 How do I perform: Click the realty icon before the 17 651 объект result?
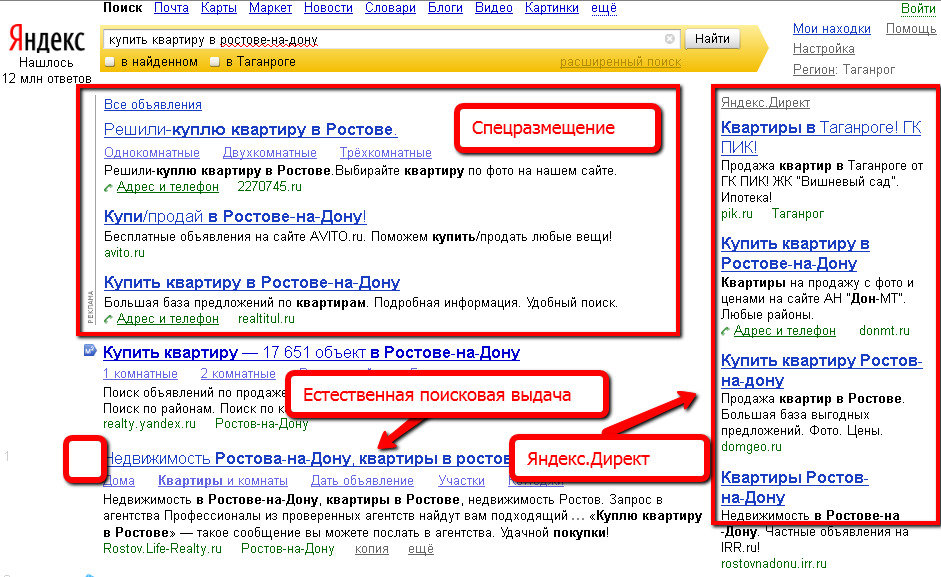[x=90, y=350]
